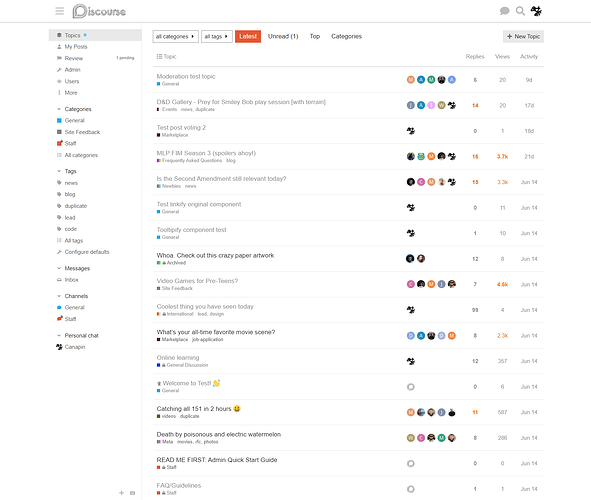Switch to the Categories tab
591x500 pixels.
pos(346,37)
